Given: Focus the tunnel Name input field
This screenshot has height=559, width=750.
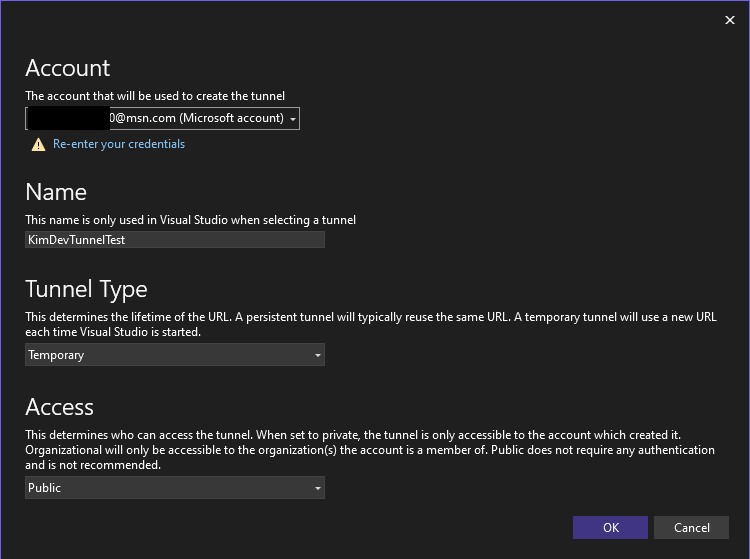Looking at the screenshot, I should coord(175,240).
